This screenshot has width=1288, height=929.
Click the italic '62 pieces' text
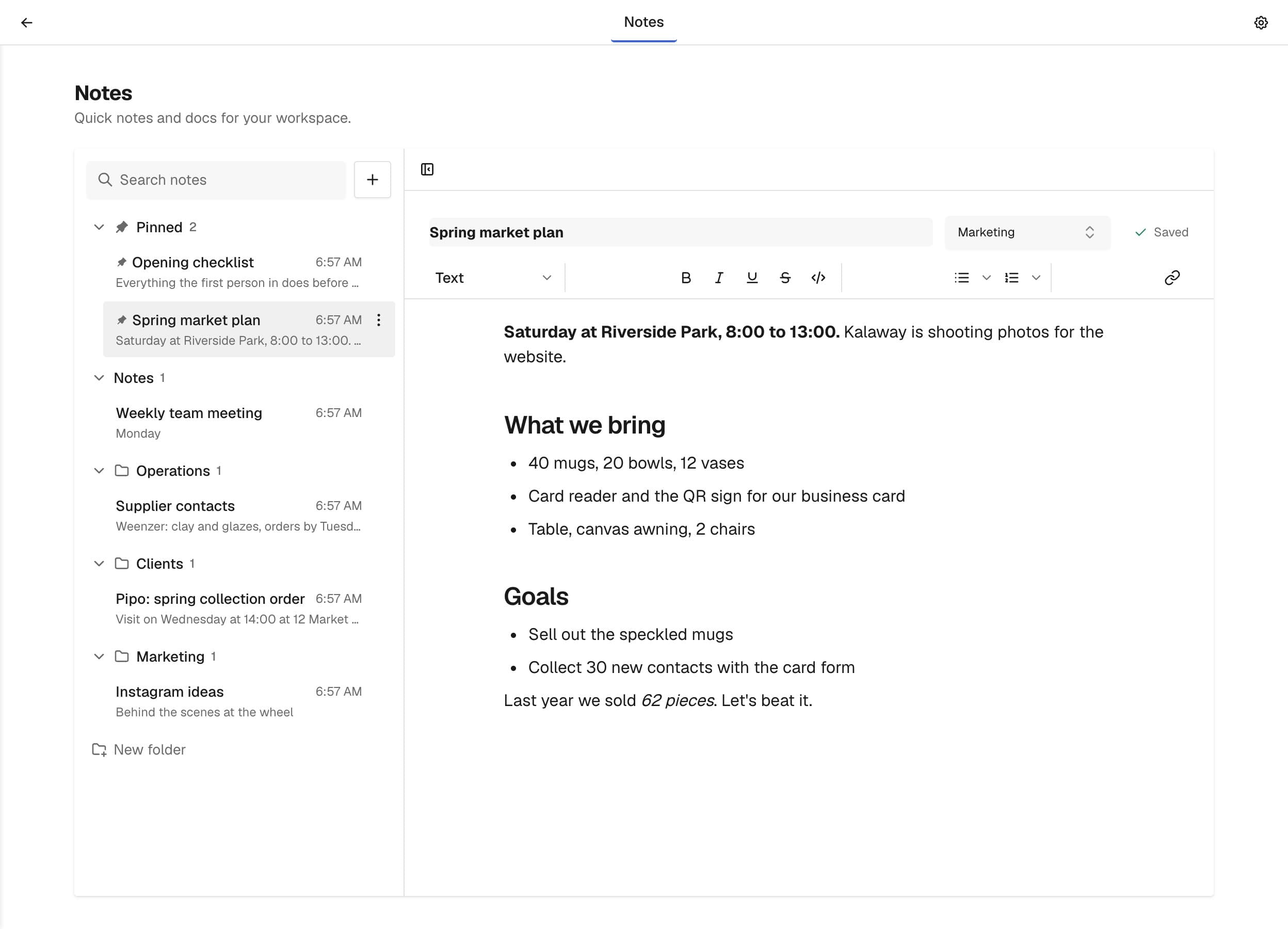(677, 700)
